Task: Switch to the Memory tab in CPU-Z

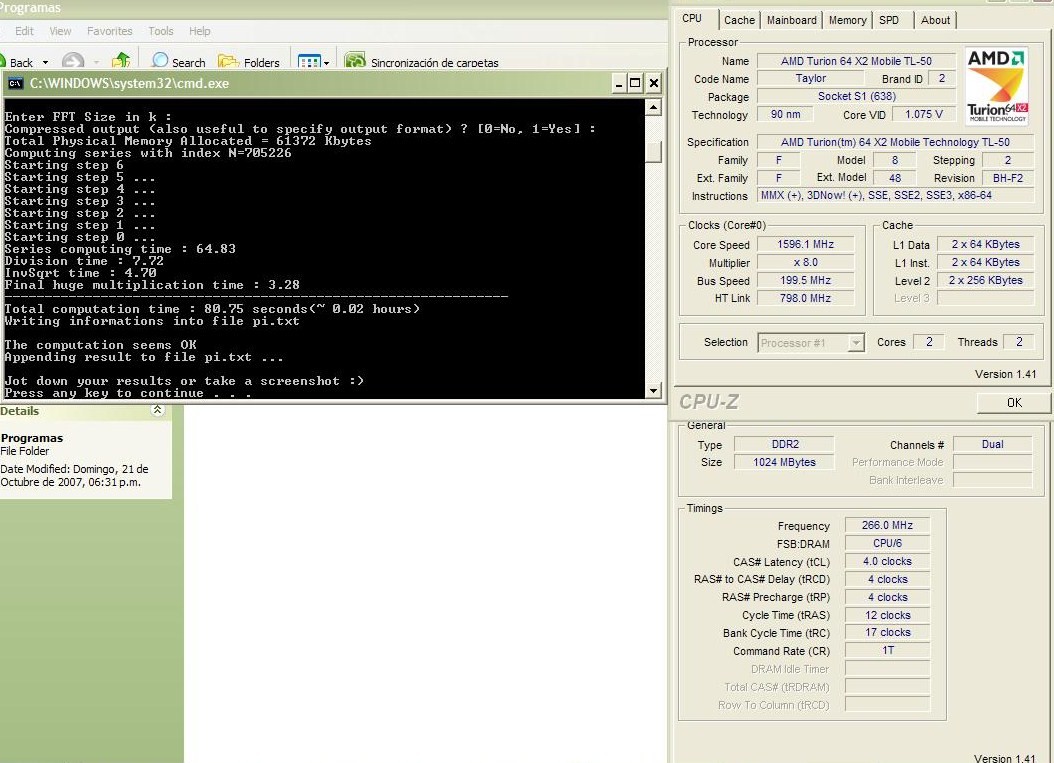Action: pos(847,20)
